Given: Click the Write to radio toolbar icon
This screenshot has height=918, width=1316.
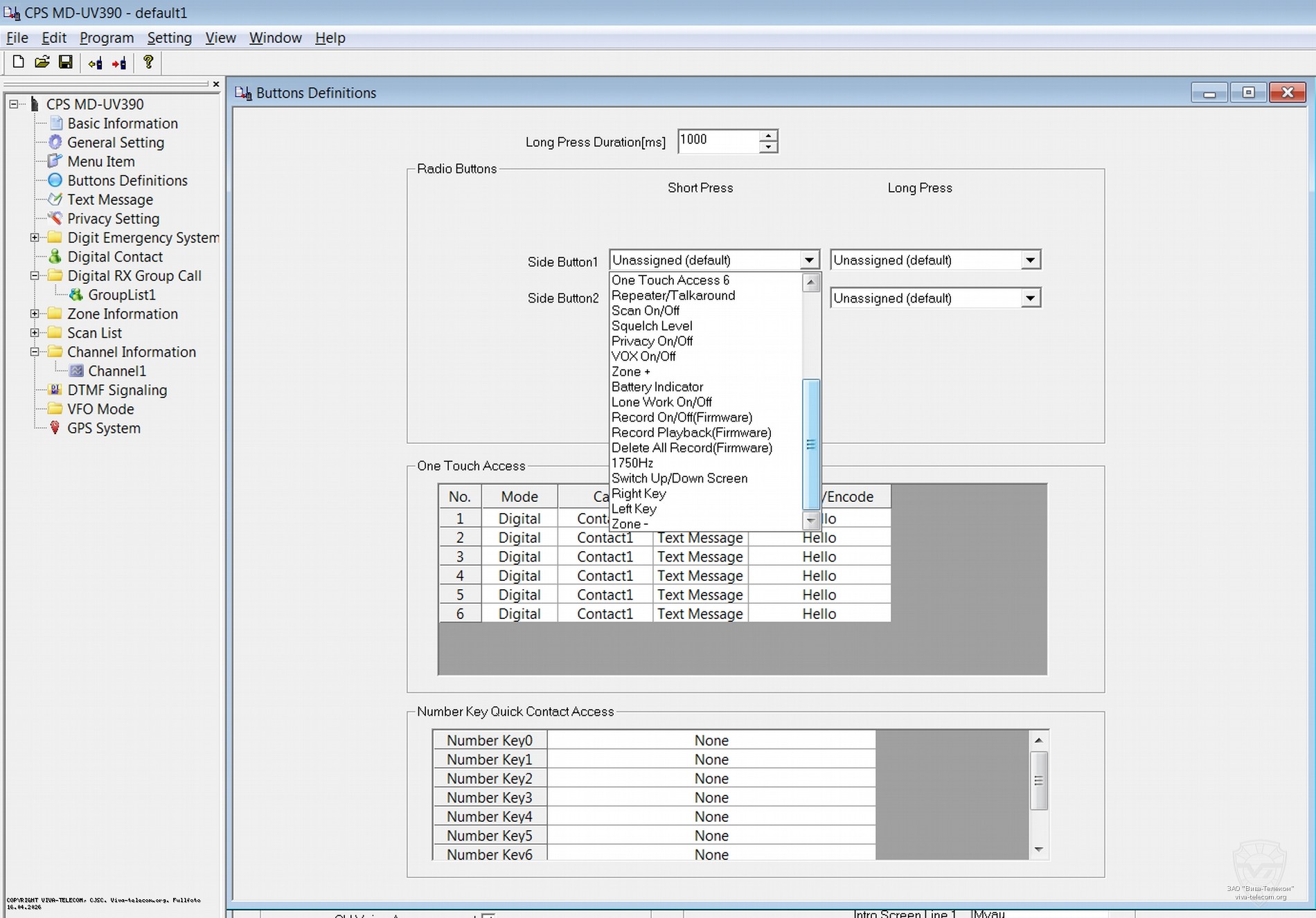Looking at the screenshot, I should 119,64.
